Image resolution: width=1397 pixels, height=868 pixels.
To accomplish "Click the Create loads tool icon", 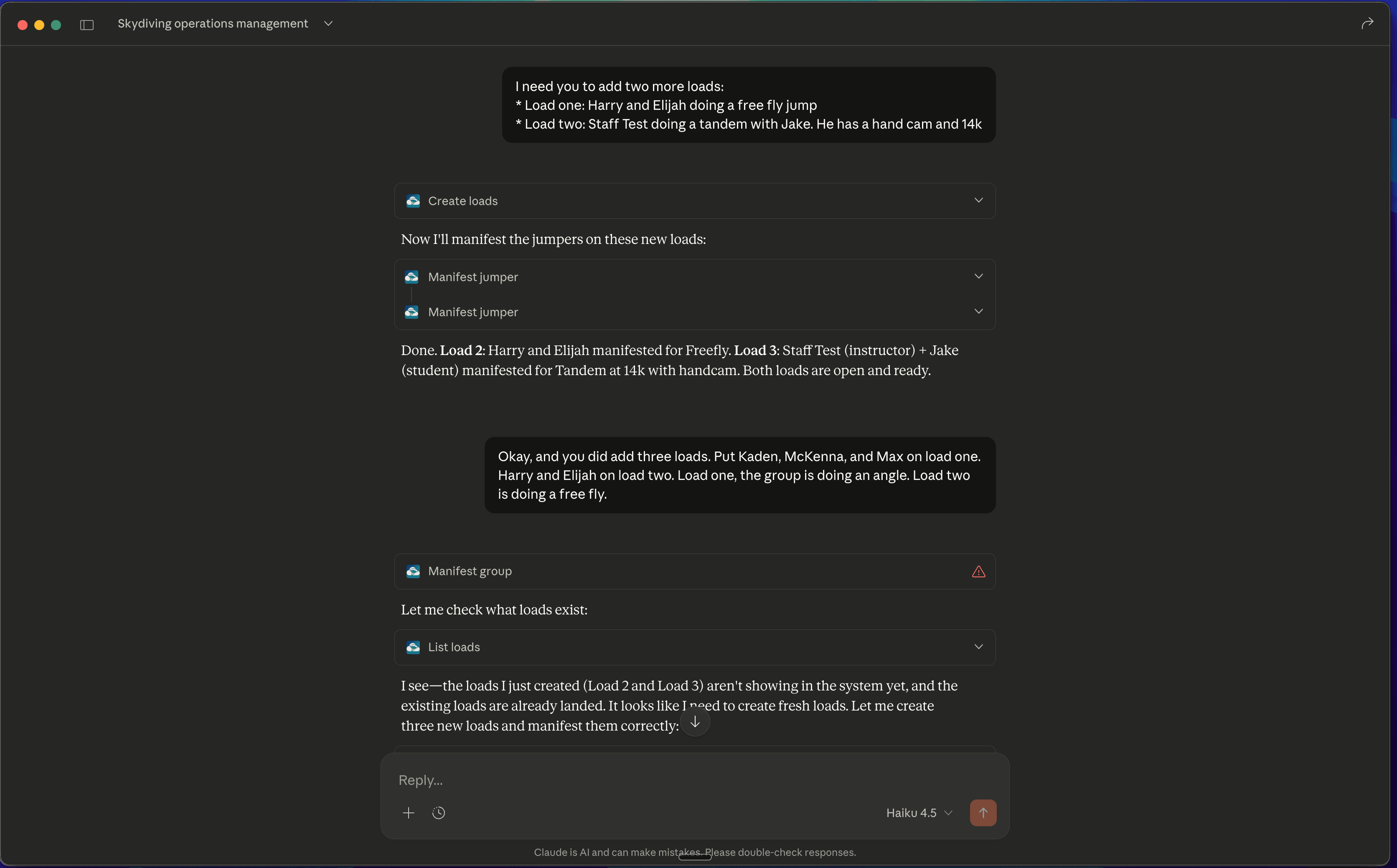I will 413,201.
